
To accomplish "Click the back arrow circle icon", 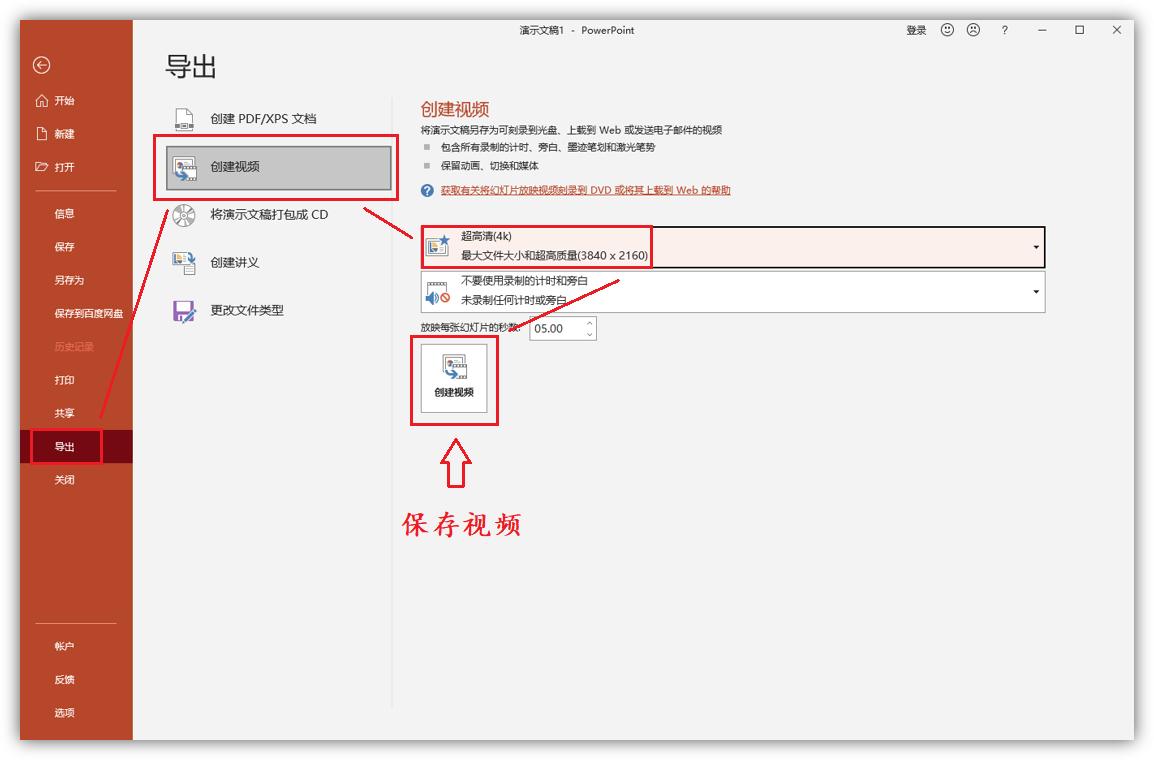I will (x=41, y=65).
